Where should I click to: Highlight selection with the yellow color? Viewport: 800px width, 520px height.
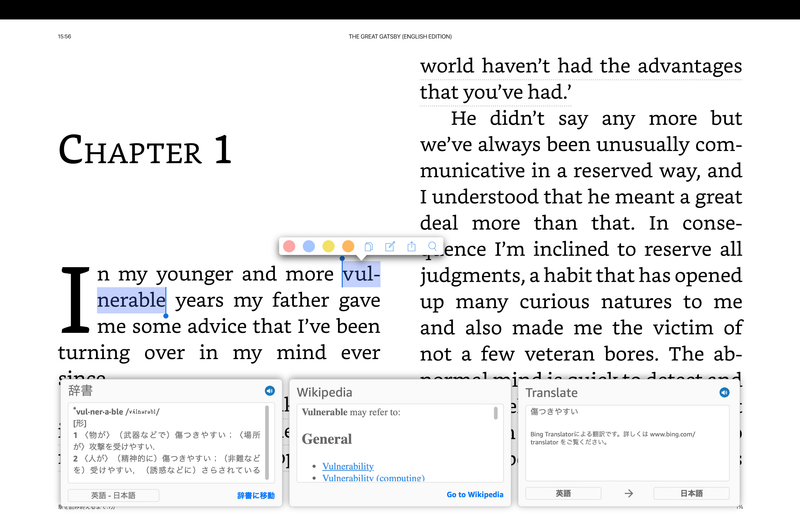pos(329,246)
